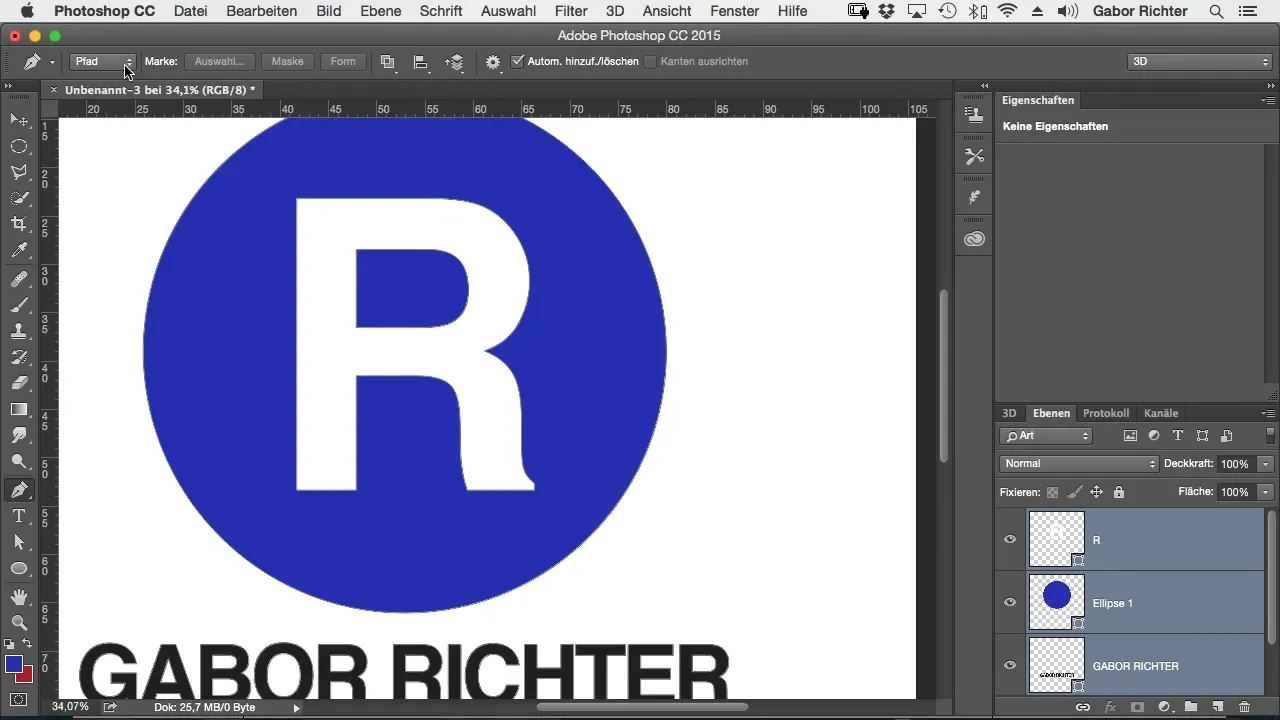Open Eigenschaften panel flyout menu
This screenshot has height=720, width=1280.
(x=1267, y=101)
